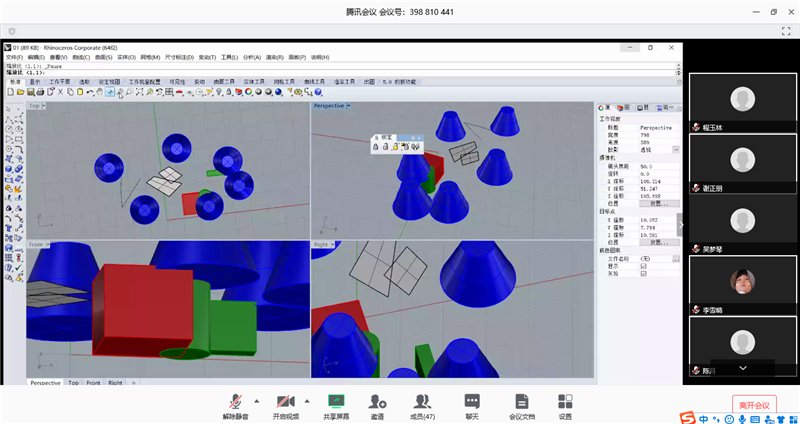Open the 投影 projection dropdown
Screen dimensions: 800x424
[x=675, y=148]
